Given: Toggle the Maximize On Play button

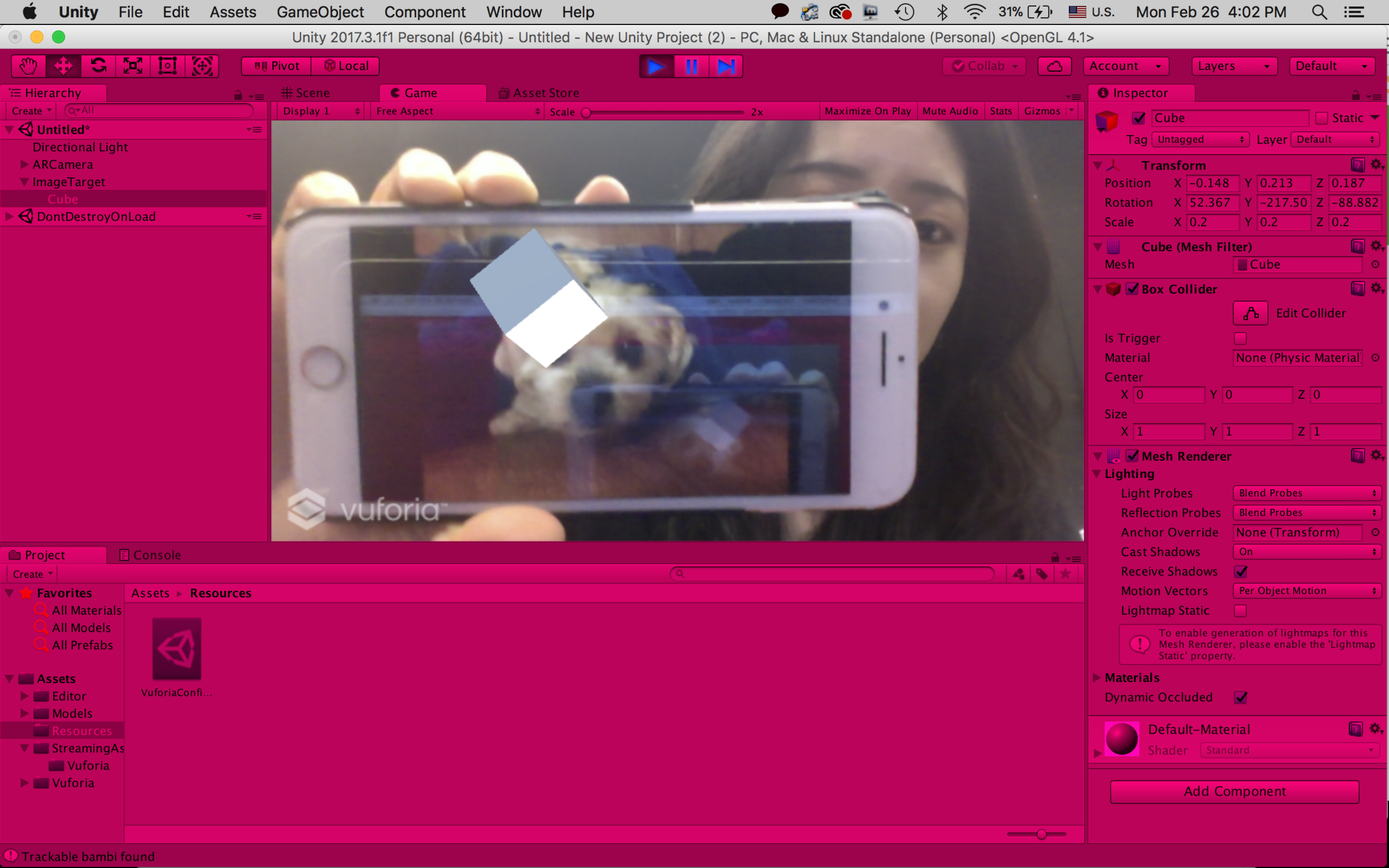Looking at the screenshot, I should tap(867, 112).
